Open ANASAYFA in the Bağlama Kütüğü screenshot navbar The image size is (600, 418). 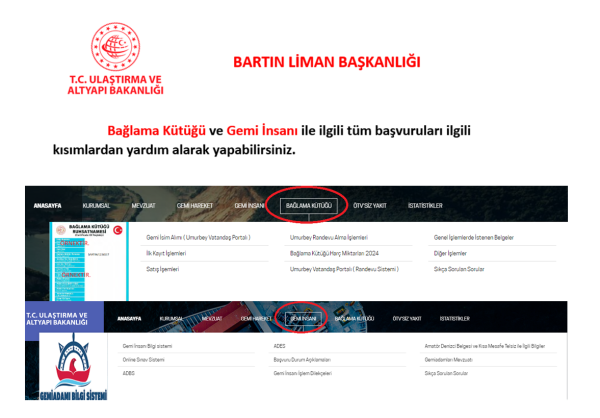pyautogui.click(x=47, y=206)
